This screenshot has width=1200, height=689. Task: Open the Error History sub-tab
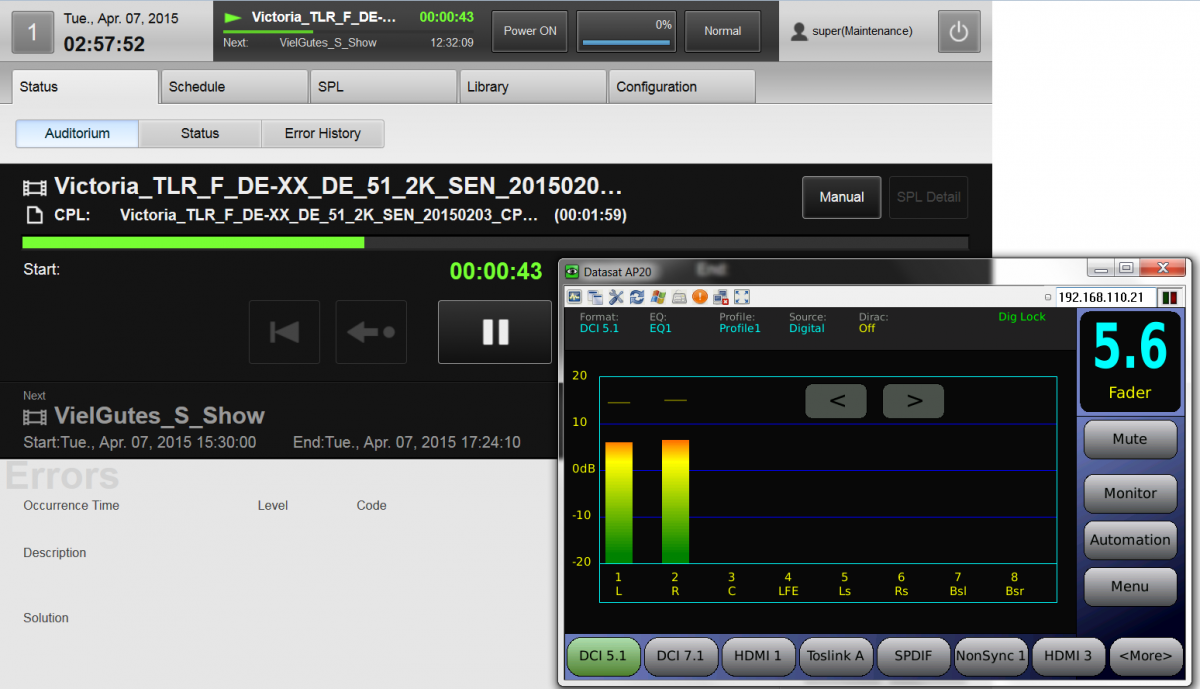pyautogui.click(x=322, y=133)
